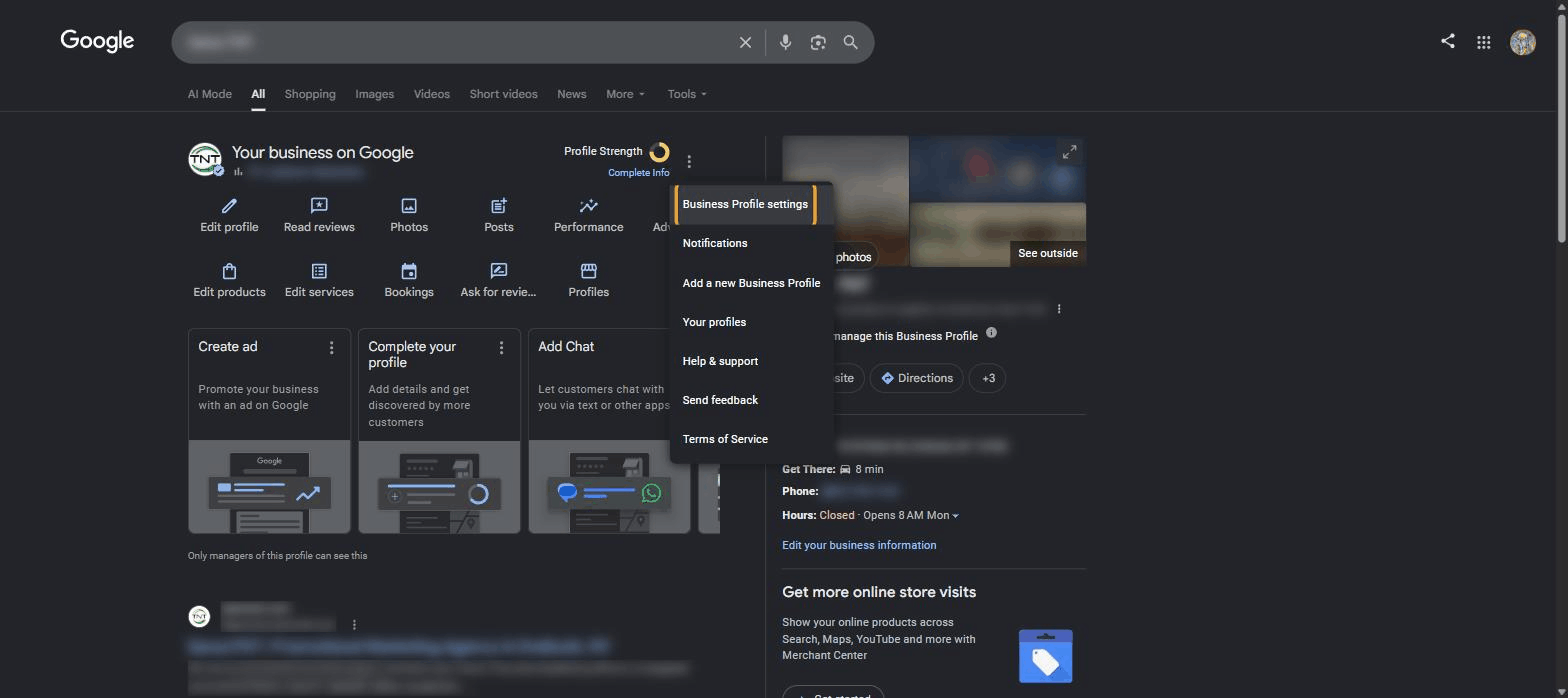Click Edit your business information link
The height and width of the screenshot is (698, 1568).
point(859,545)
